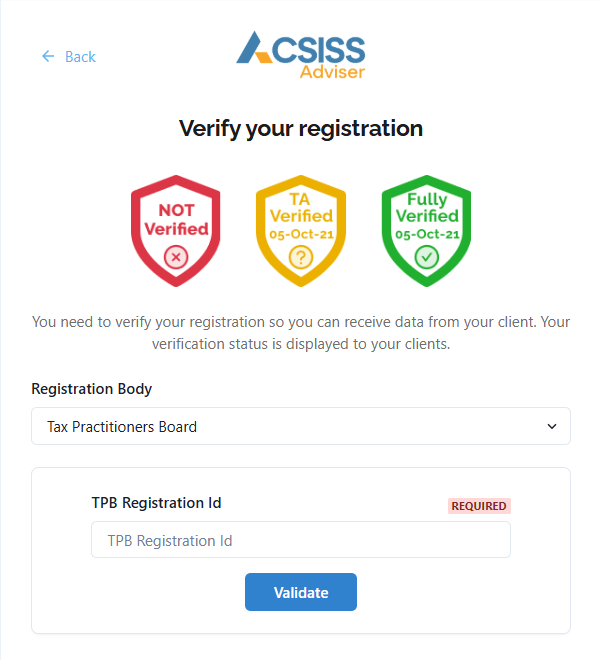Click the chevron arrow of Tax Practitioners Board select
This screenshot has height=660, width=600.
click(551, 427)
